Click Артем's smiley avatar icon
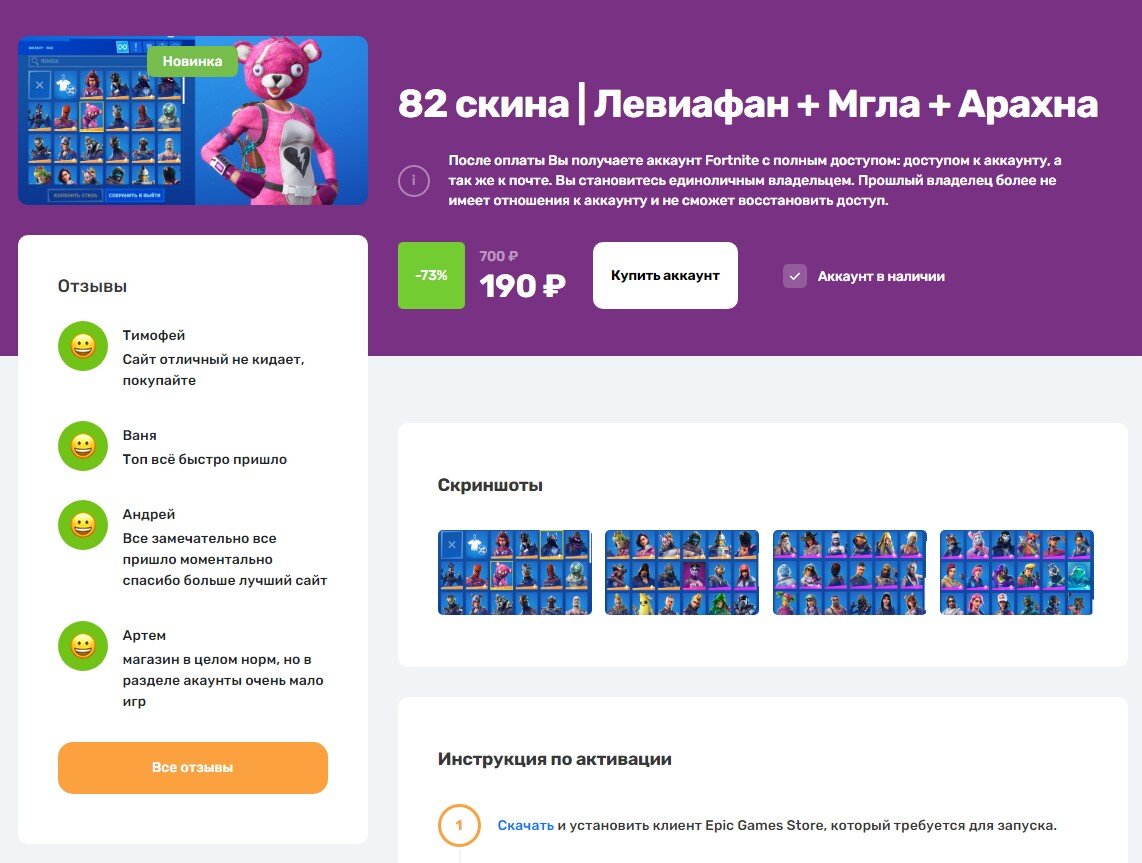 83,646
